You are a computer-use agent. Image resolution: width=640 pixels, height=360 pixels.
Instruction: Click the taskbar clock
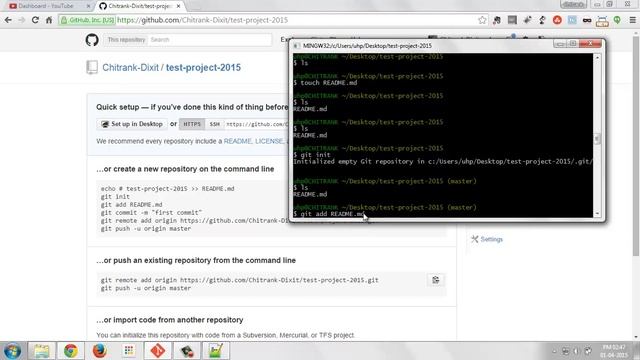pyautogui.click(x=614, y=351)
